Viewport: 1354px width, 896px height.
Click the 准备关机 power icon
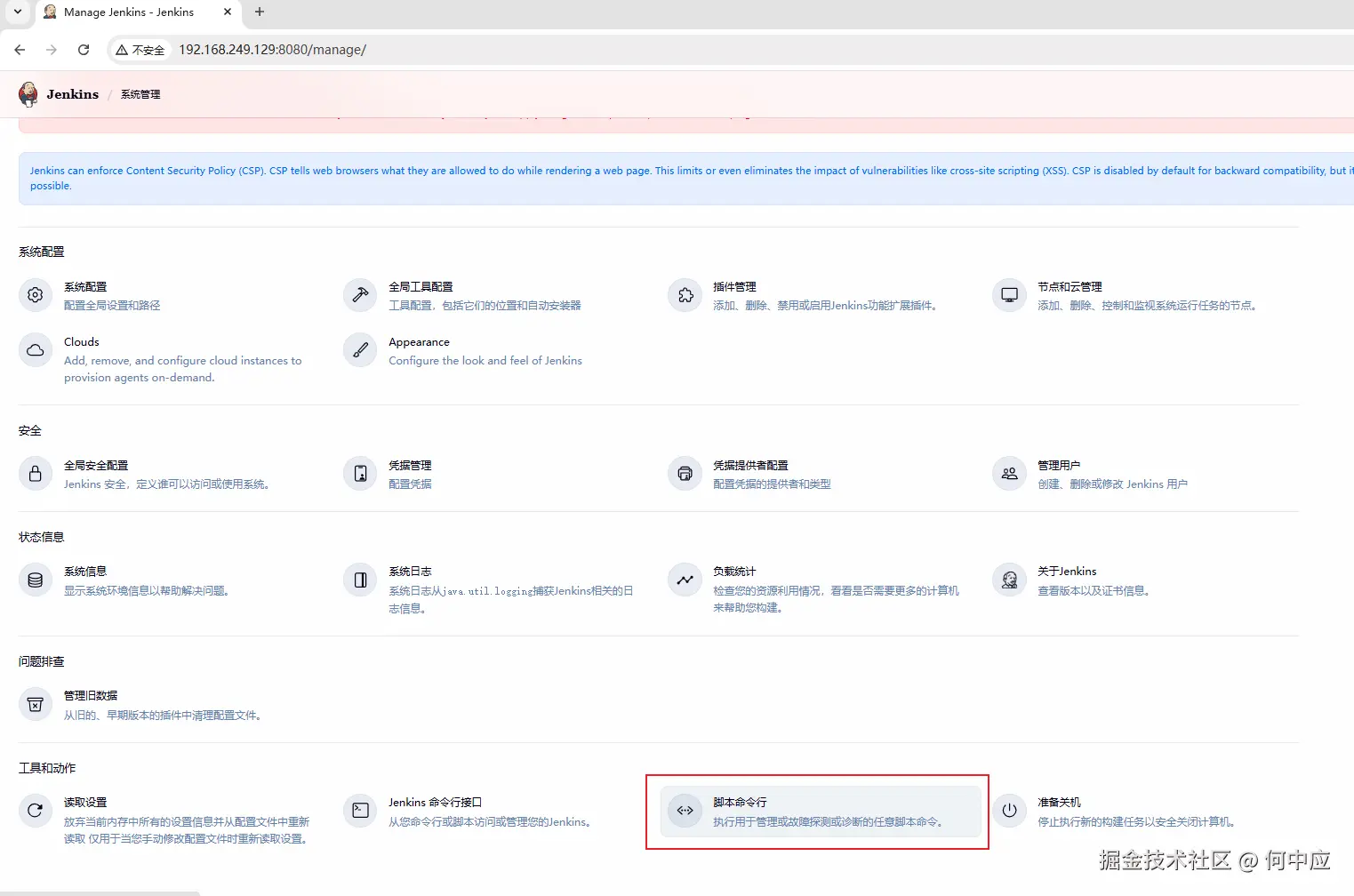(x=1009, y=811)
